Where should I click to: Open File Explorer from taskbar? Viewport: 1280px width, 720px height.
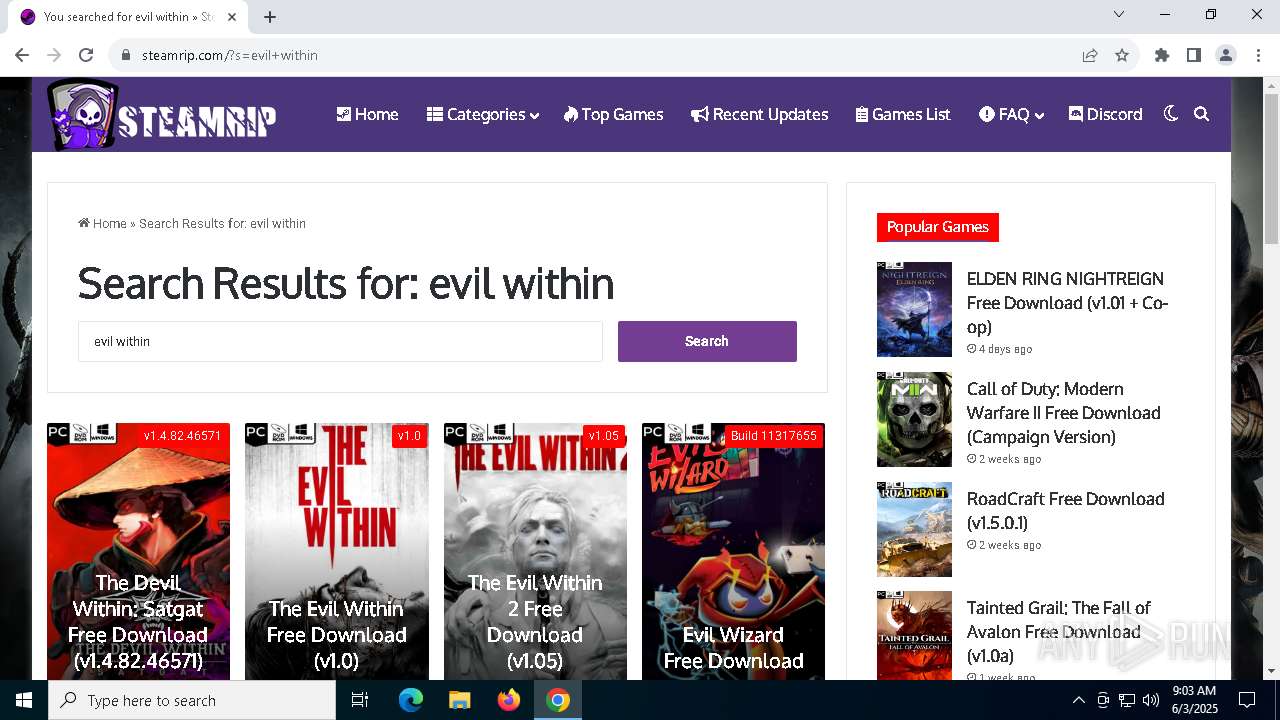point(459,700)
